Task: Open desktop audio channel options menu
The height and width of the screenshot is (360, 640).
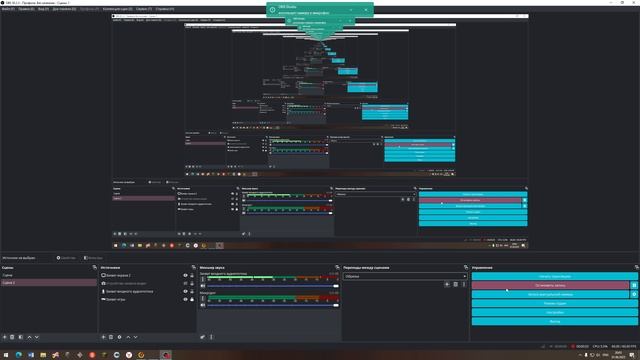Action: pyautogui.click(x=202, y=279)
